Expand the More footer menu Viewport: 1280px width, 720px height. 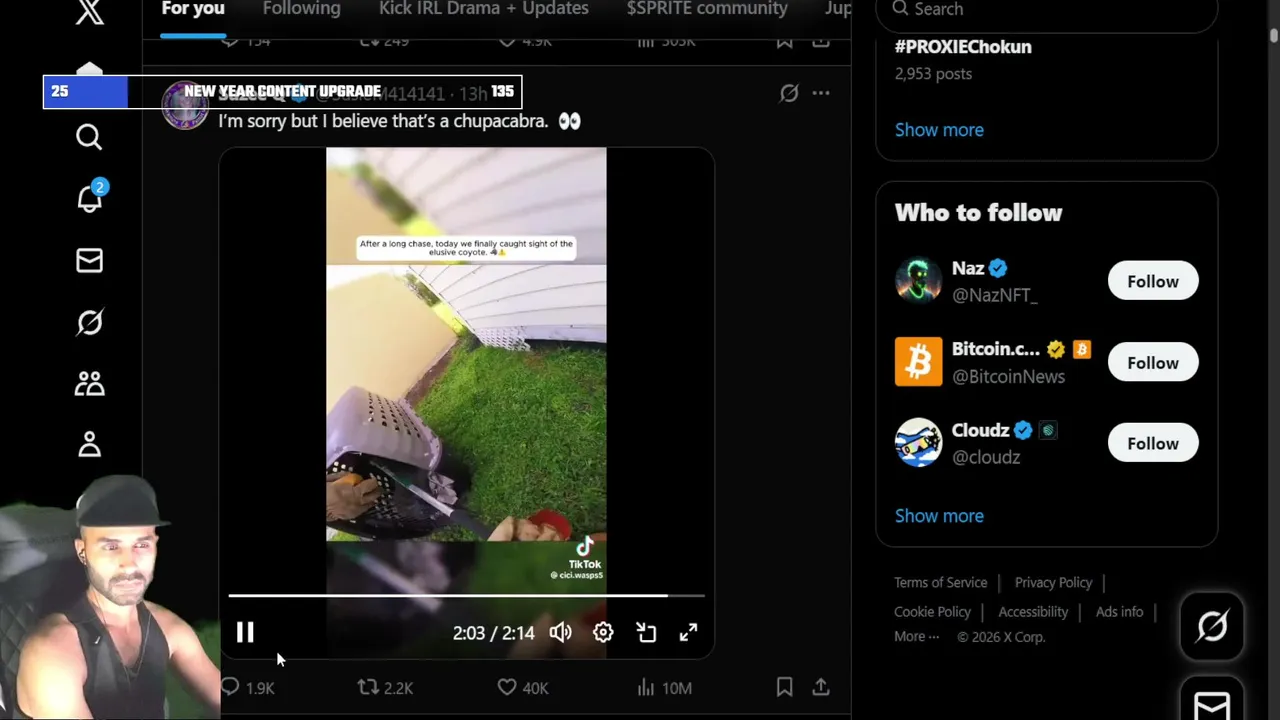click(x=916, y=637)
